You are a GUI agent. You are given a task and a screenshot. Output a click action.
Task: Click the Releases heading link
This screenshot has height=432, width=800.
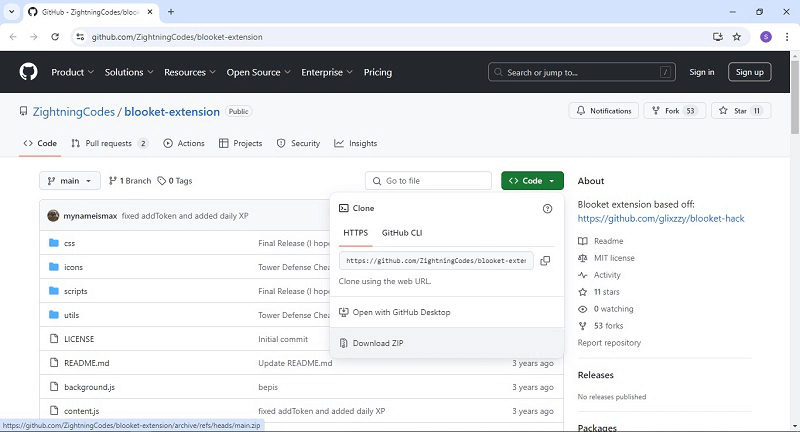tap(595, 375)
